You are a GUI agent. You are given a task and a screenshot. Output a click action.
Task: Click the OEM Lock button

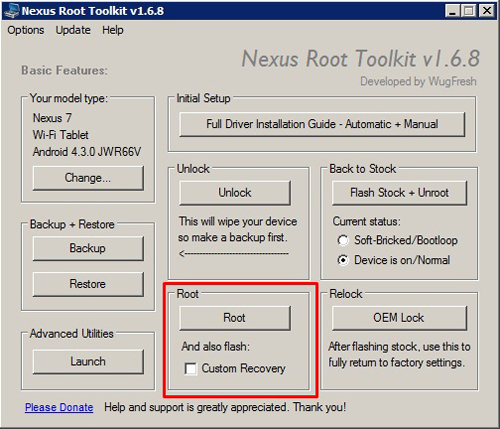399,318
